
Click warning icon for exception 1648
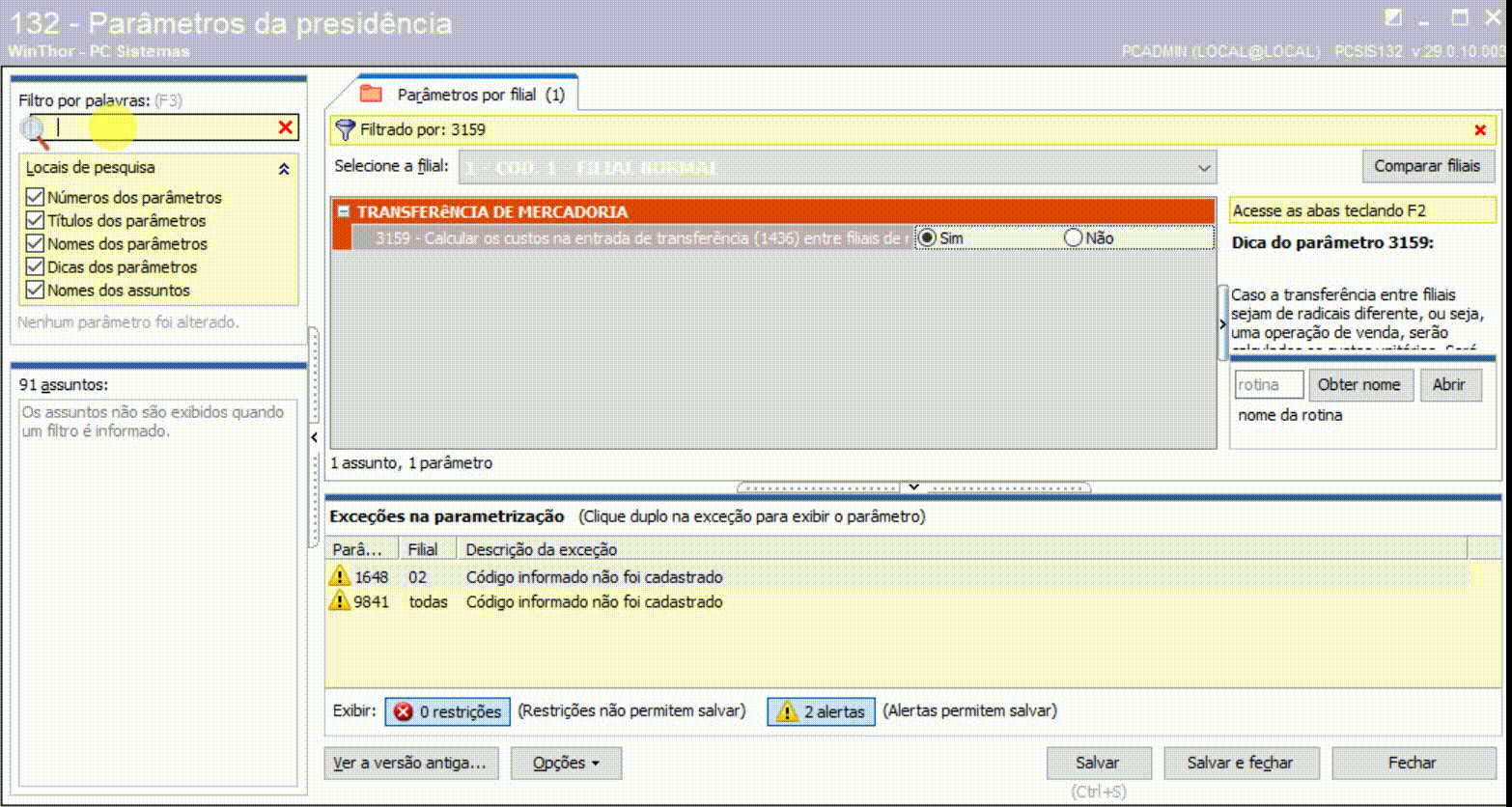click(340, 576)
